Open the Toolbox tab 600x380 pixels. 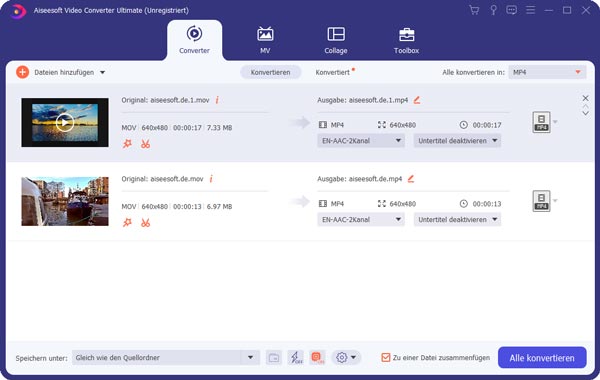pyautogui.click(x=406, y=40)
